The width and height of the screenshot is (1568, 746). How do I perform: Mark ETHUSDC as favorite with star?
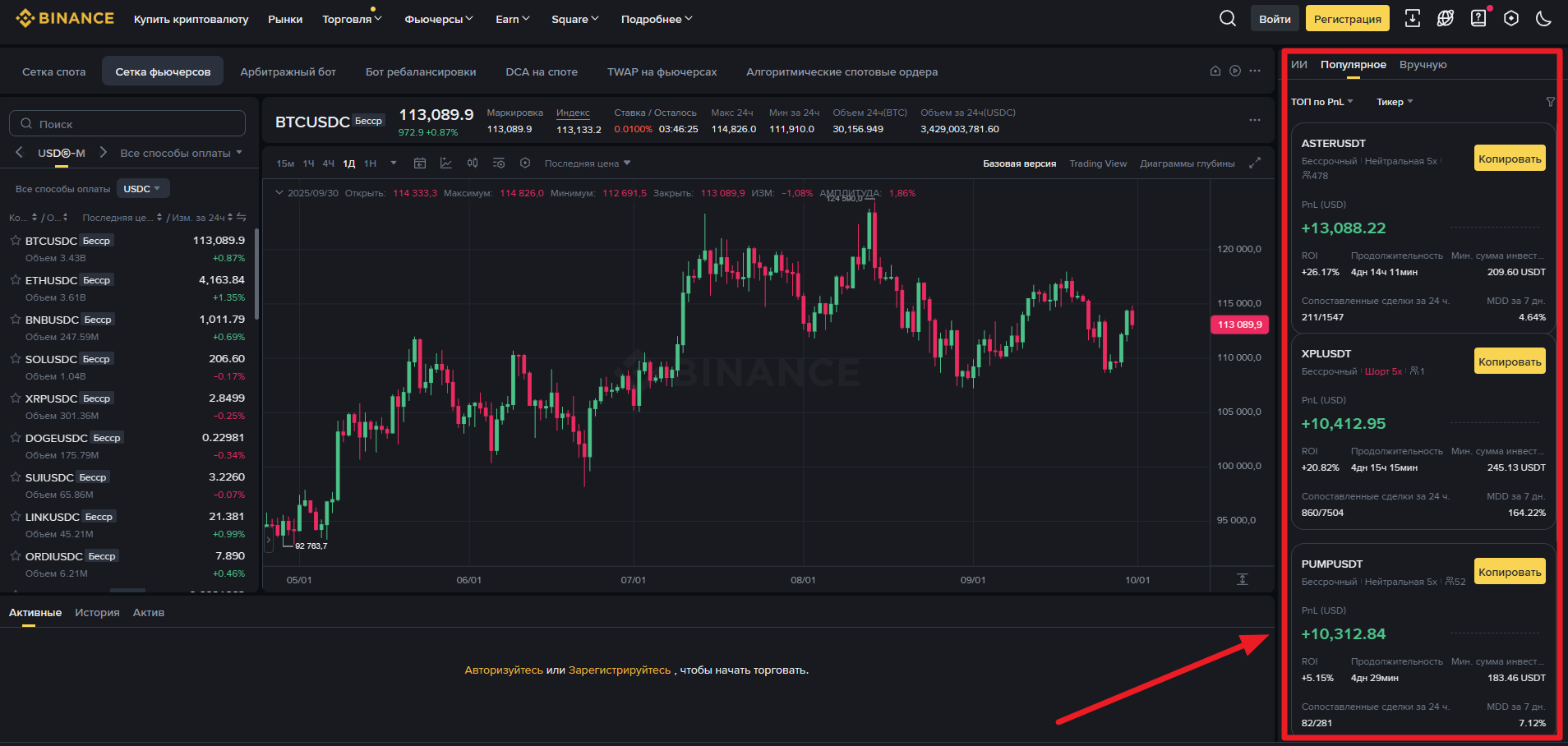pos(16,280)
